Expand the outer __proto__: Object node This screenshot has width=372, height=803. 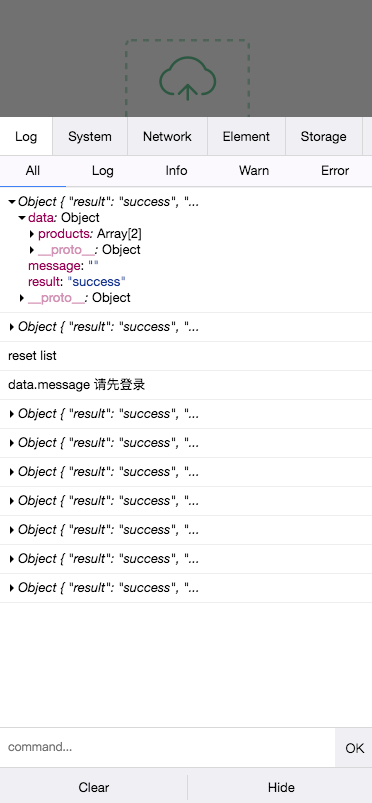coord(22,298)
